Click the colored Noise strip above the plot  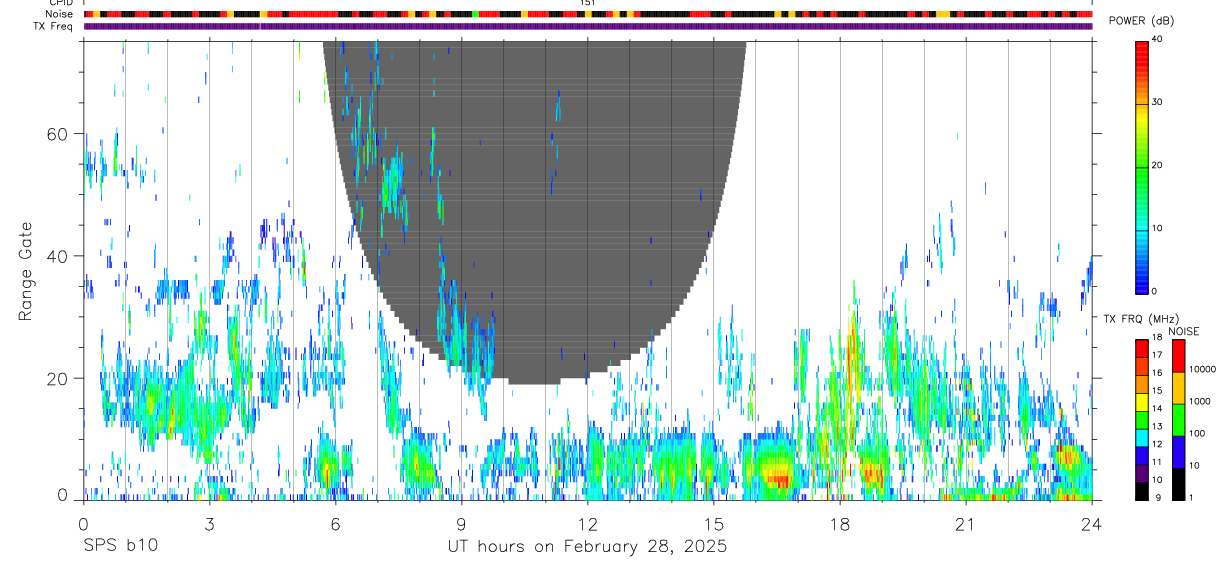pos(588,14)
